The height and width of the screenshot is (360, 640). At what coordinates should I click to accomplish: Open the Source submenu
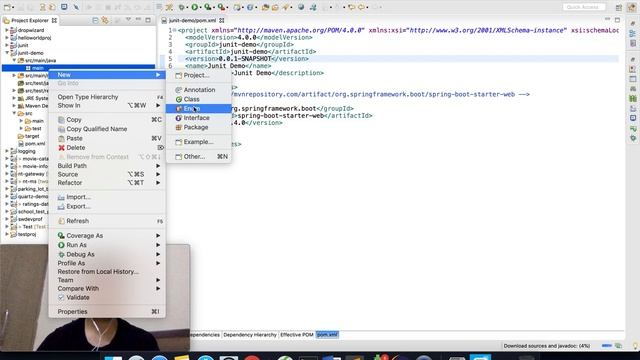pyautogui.click(x=107, y=174)
